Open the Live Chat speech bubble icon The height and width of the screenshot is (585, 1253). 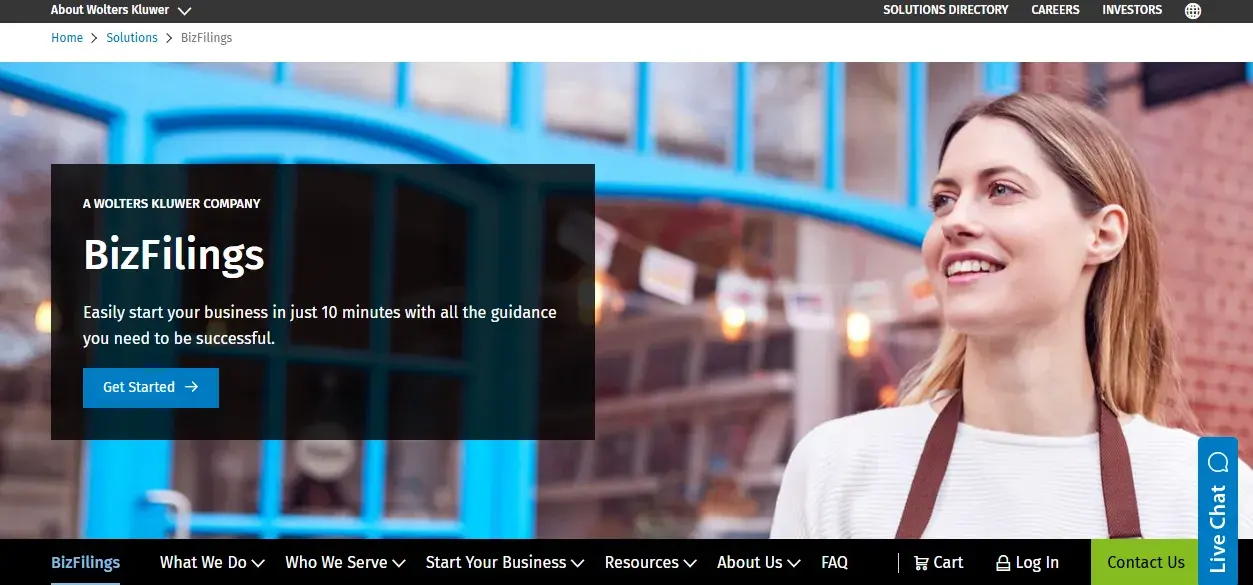click(x=1217, y=462)
